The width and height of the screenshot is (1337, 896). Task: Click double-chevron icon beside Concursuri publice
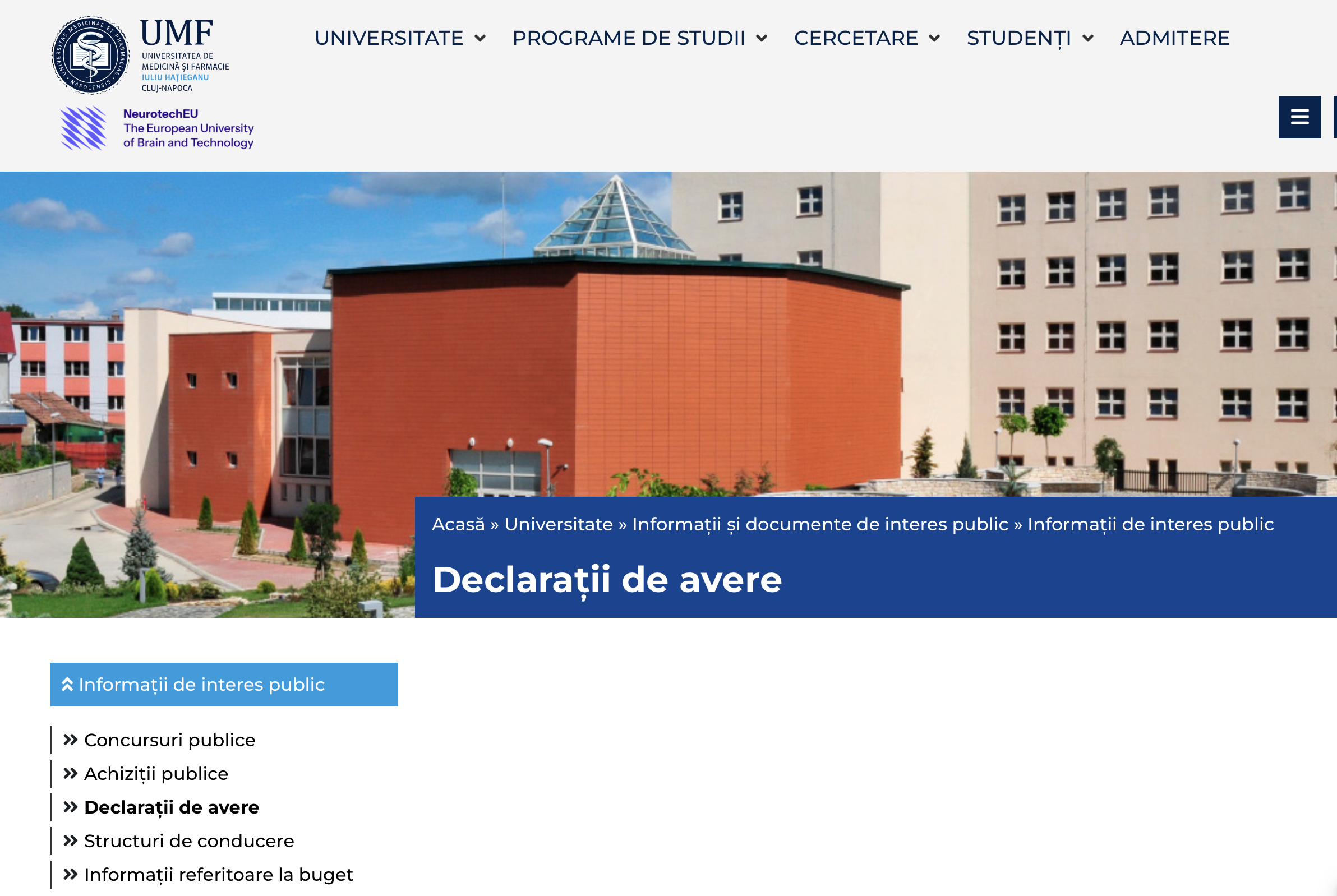click(x=70, y=740)
